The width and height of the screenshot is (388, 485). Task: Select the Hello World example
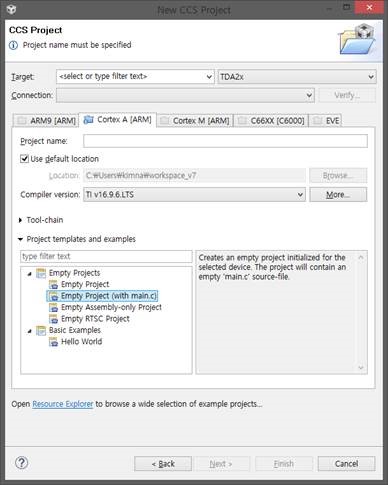pyautogui.click(x=81, y=342)
